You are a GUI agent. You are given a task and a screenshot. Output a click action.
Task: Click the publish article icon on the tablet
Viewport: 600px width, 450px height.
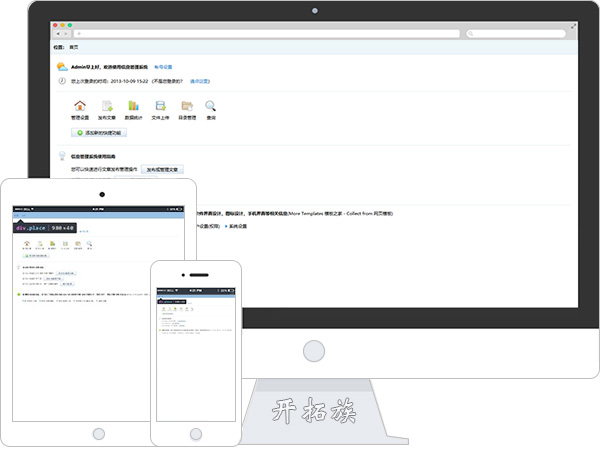(x=40, y=243)
